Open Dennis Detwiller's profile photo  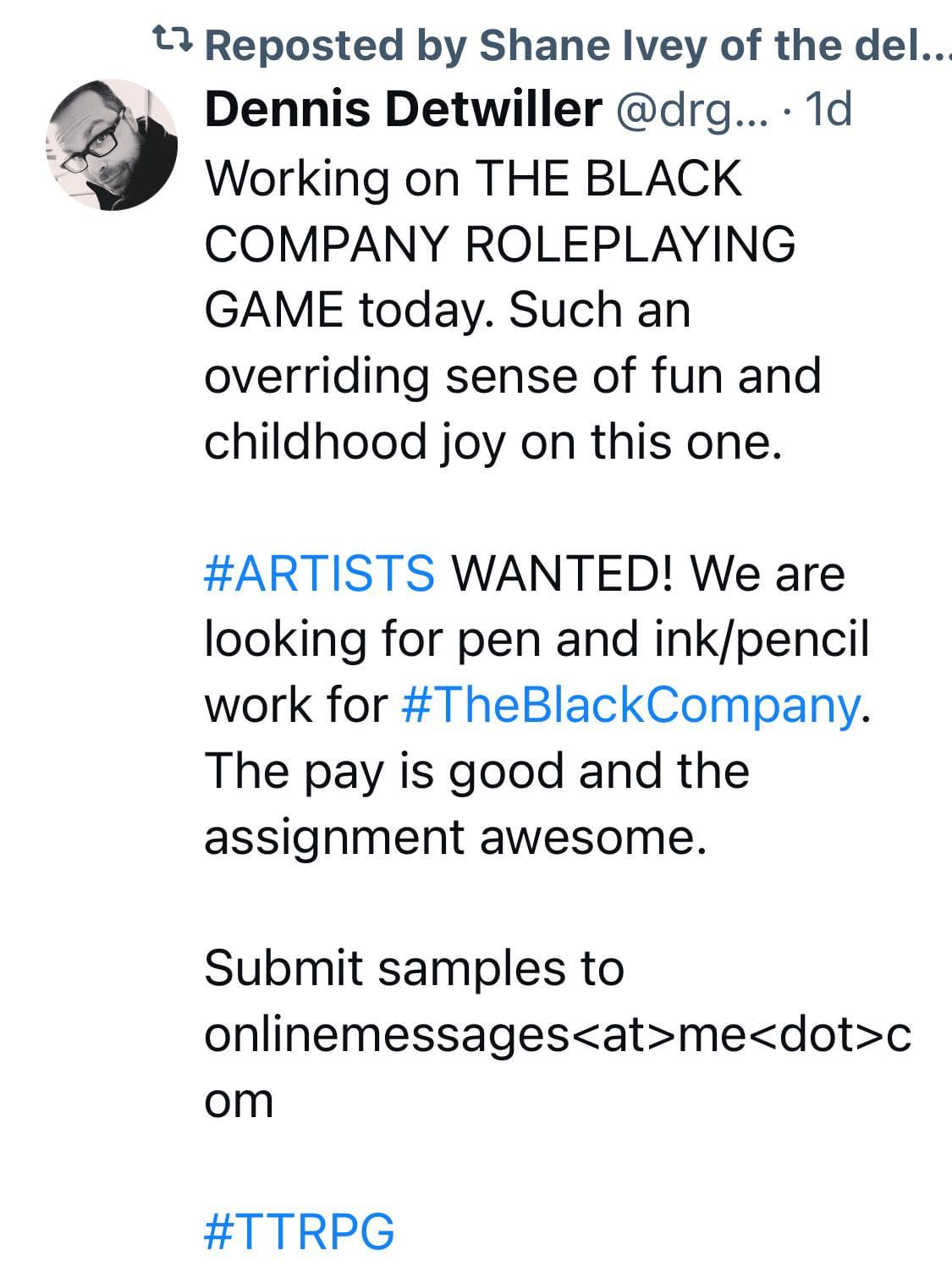112,145
